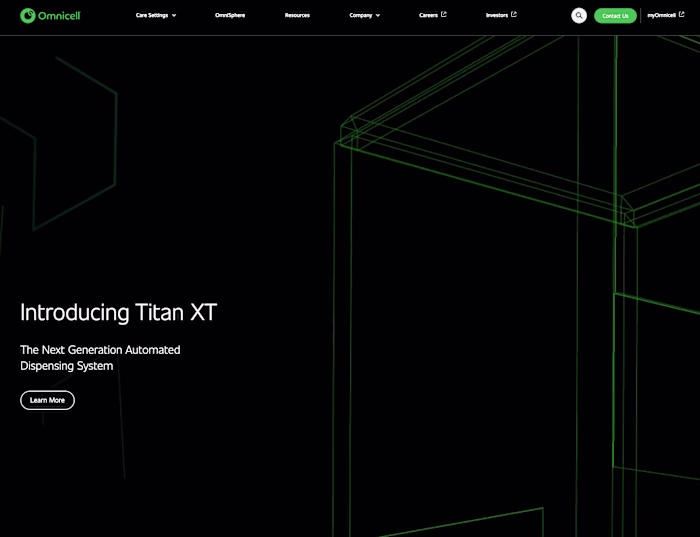700x537 pixels.
Task: Go to the Resources menu item
Action: (297, 15)
